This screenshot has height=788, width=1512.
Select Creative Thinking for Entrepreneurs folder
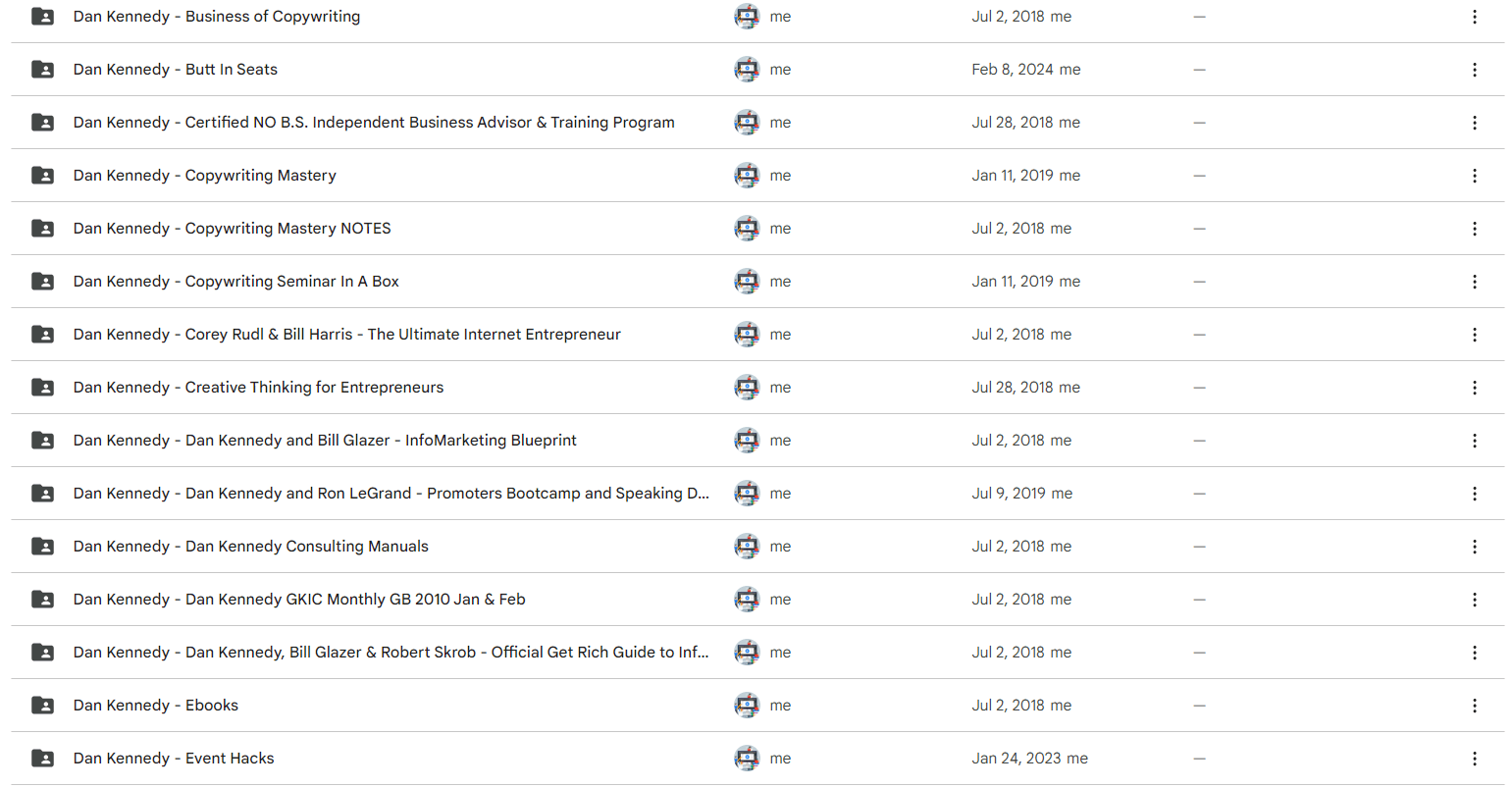(x=259, y=388)
